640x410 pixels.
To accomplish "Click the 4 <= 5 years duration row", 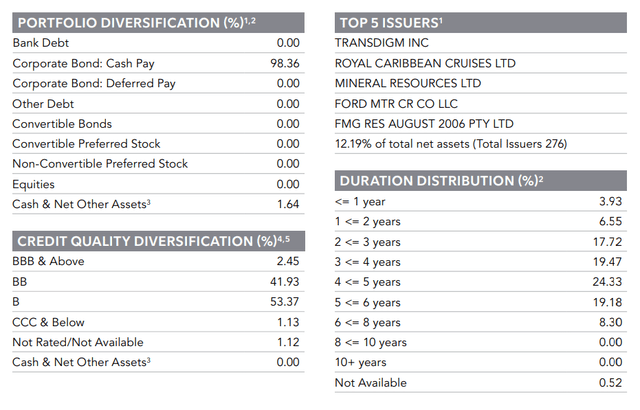I will 368,282.
